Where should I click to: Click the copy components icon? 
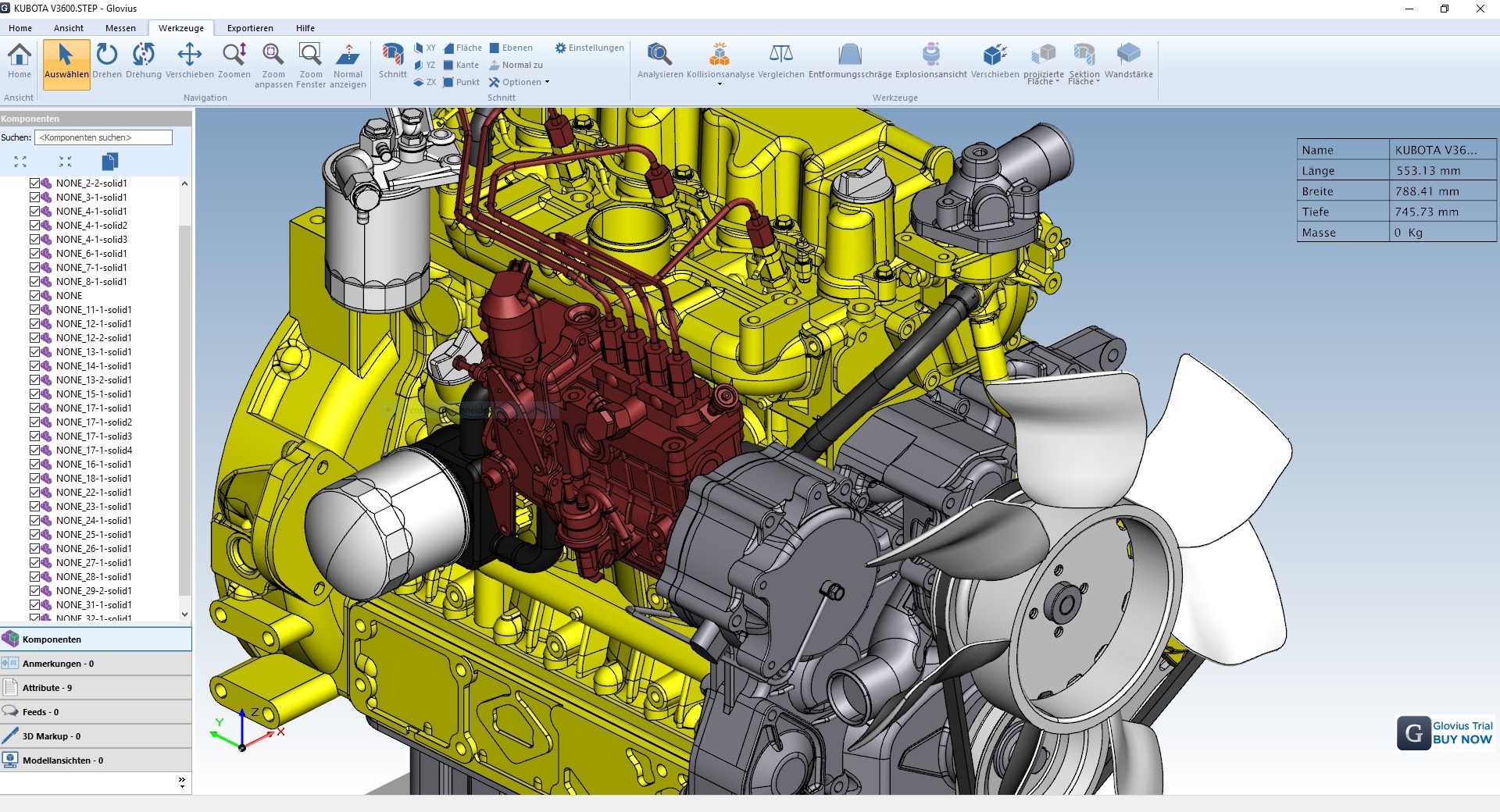(x=109, y=162)
